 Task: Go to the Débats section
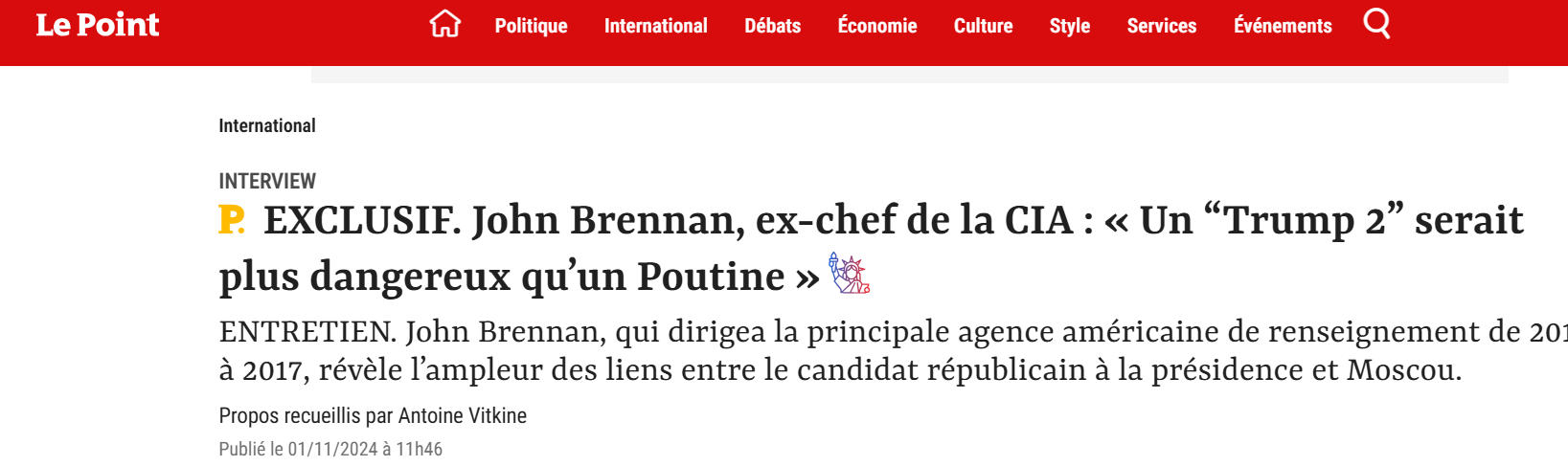tap(772, 26)
